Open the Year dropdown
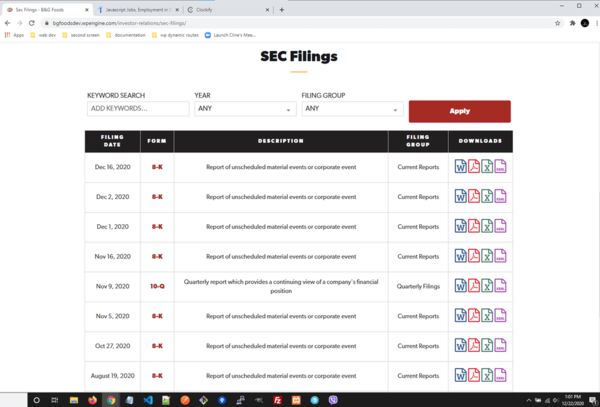Screen dimensions: 600x407 (x=245, y=109)
